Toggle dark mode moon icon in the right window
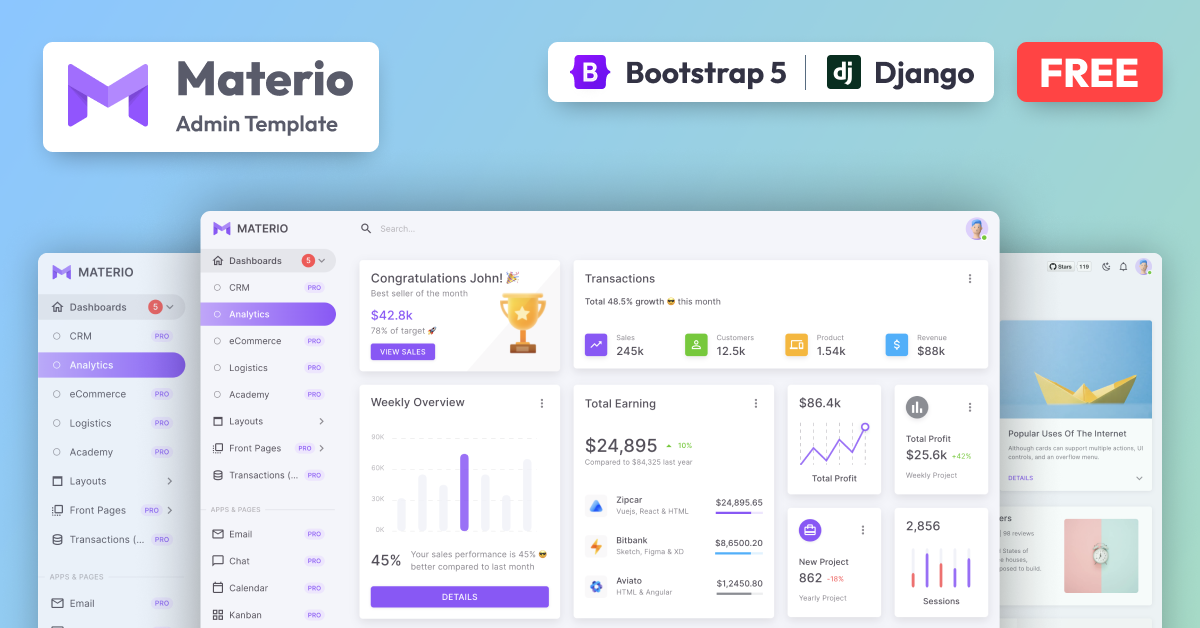 point(1106,266)
